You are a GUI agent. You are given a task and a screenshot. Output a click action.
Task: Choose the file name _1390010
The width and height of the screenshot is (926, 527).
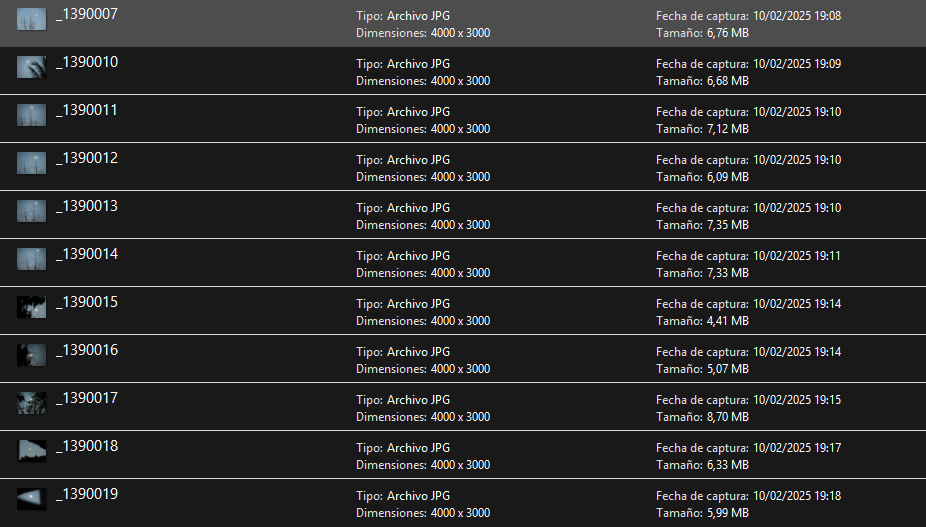[x=87, y=62]
